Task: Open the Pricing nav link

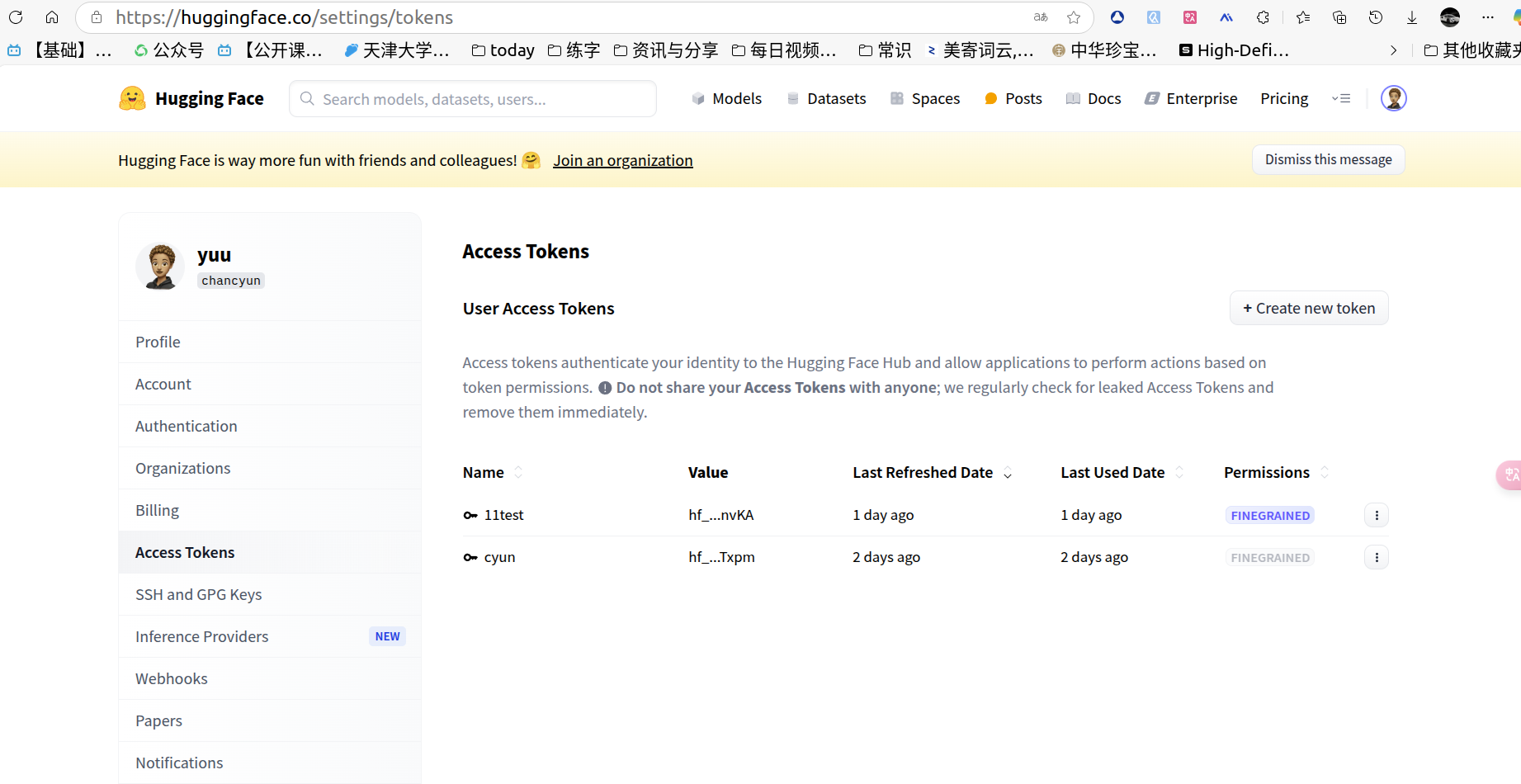Action: pos(1284,98)
